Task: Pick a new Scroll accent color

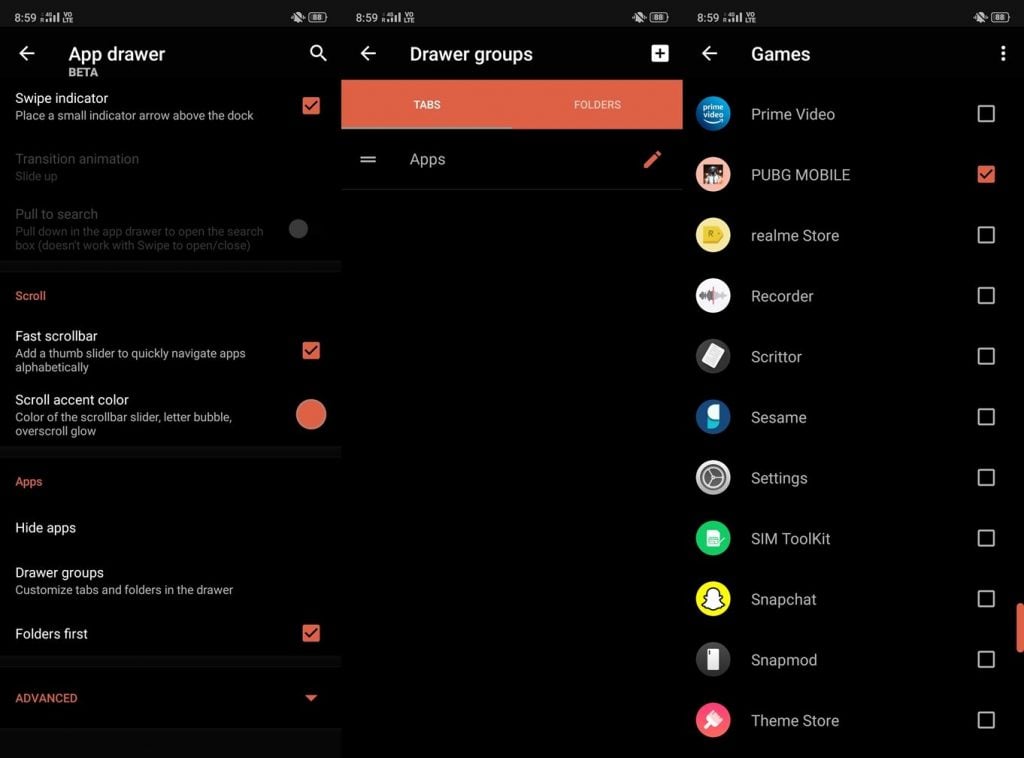Action: pos(311,415)
